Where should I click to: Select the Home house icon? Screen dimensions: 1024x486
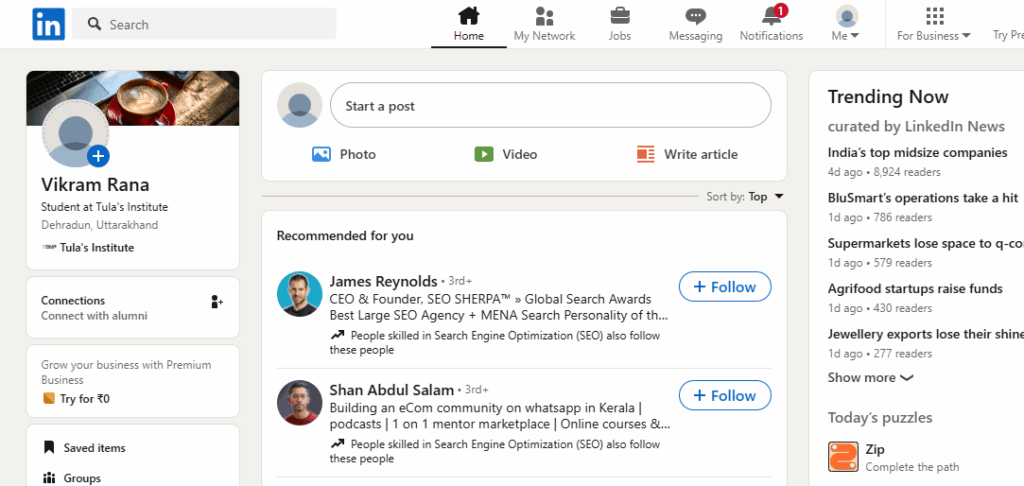(x=468, y=15)
